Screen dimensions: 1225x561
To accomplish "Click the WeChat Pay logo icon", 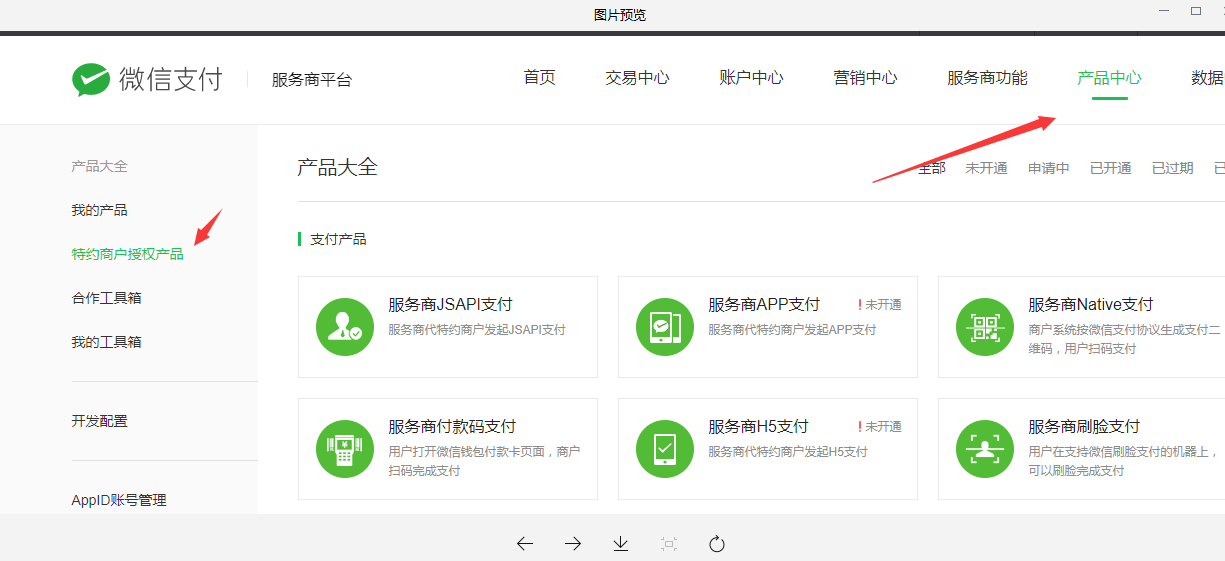I will pos(91,80).
